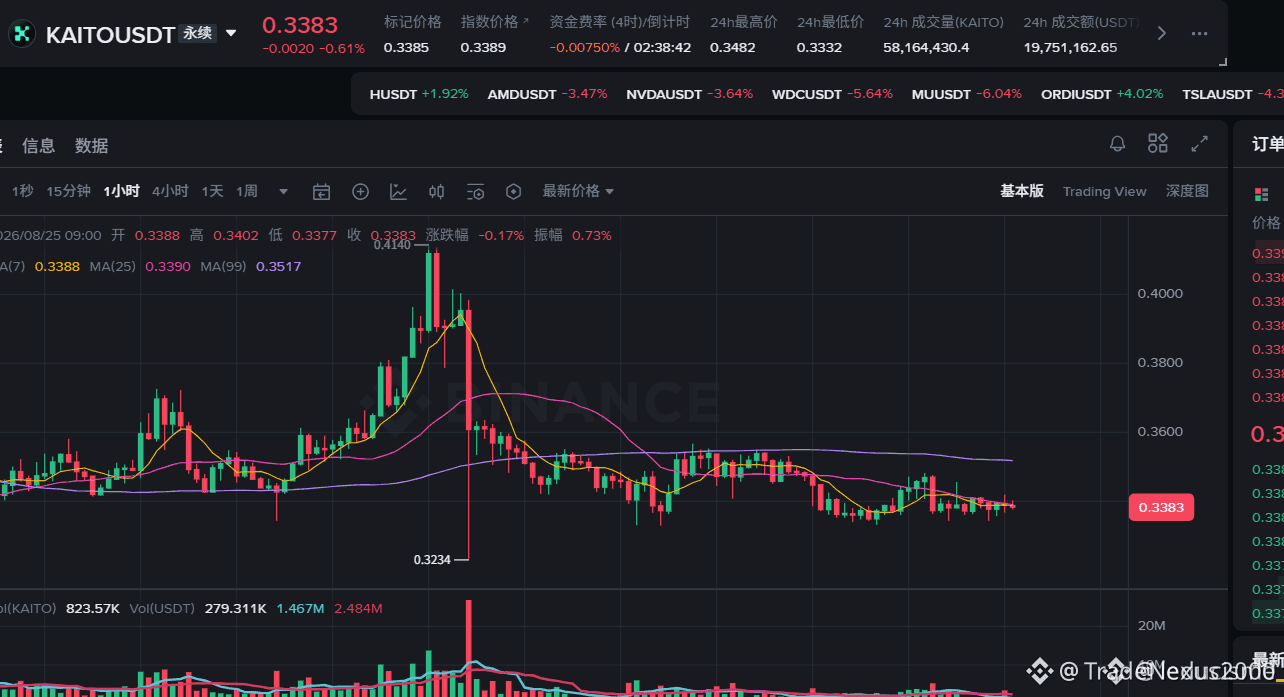Select MUUSDT ticker in the marquee bar
Viewport: 1284px width, 697px height.
point(966,94)
